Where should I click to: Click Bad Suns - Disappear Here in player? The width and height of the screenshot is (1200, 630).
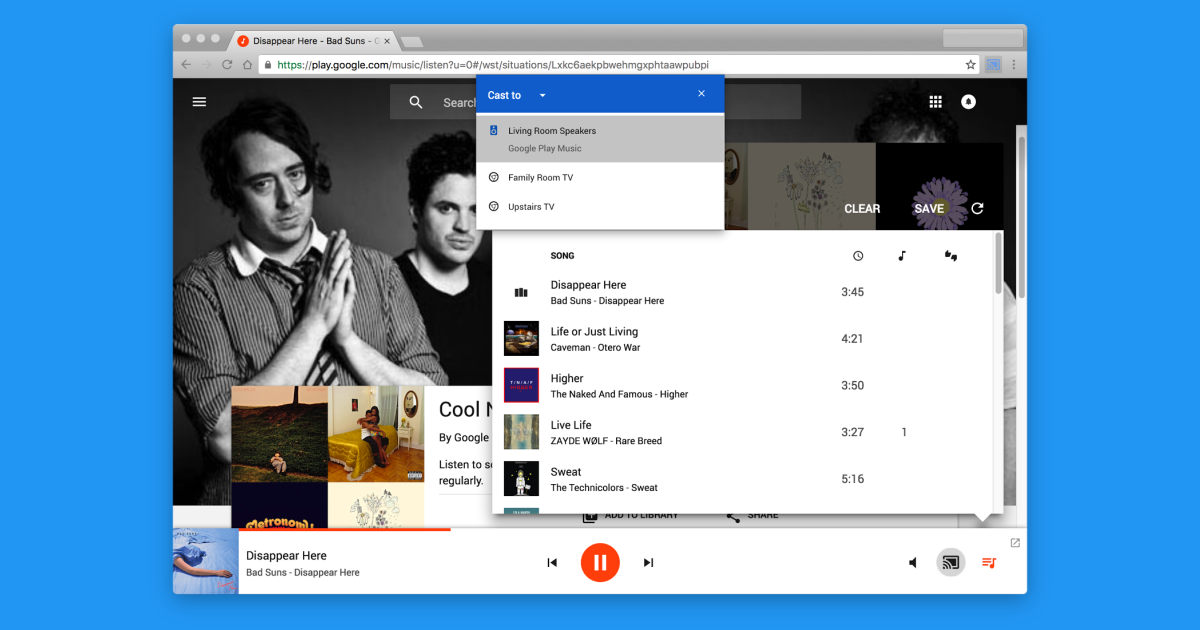point(303,573)
